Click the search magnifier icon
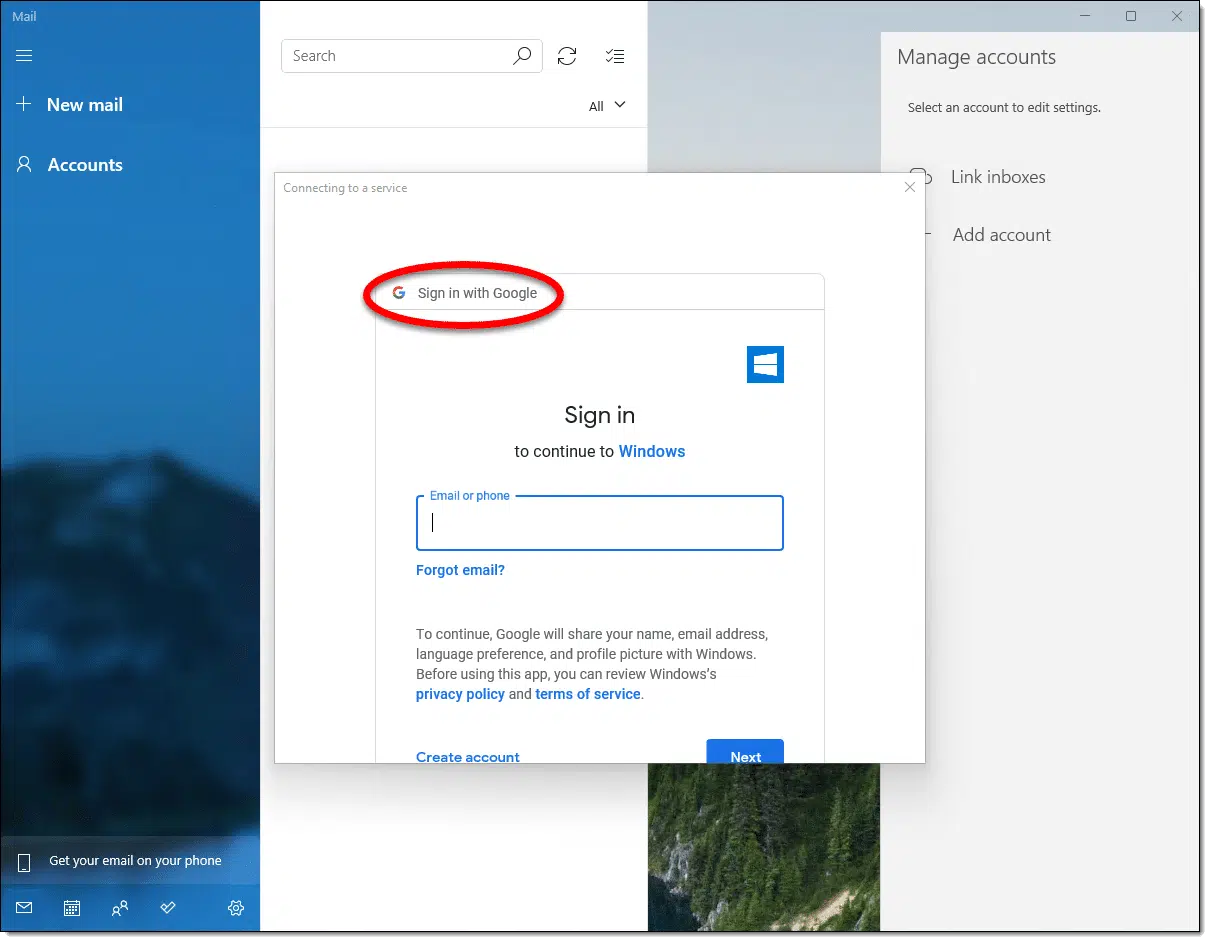 tap(522, 56)
